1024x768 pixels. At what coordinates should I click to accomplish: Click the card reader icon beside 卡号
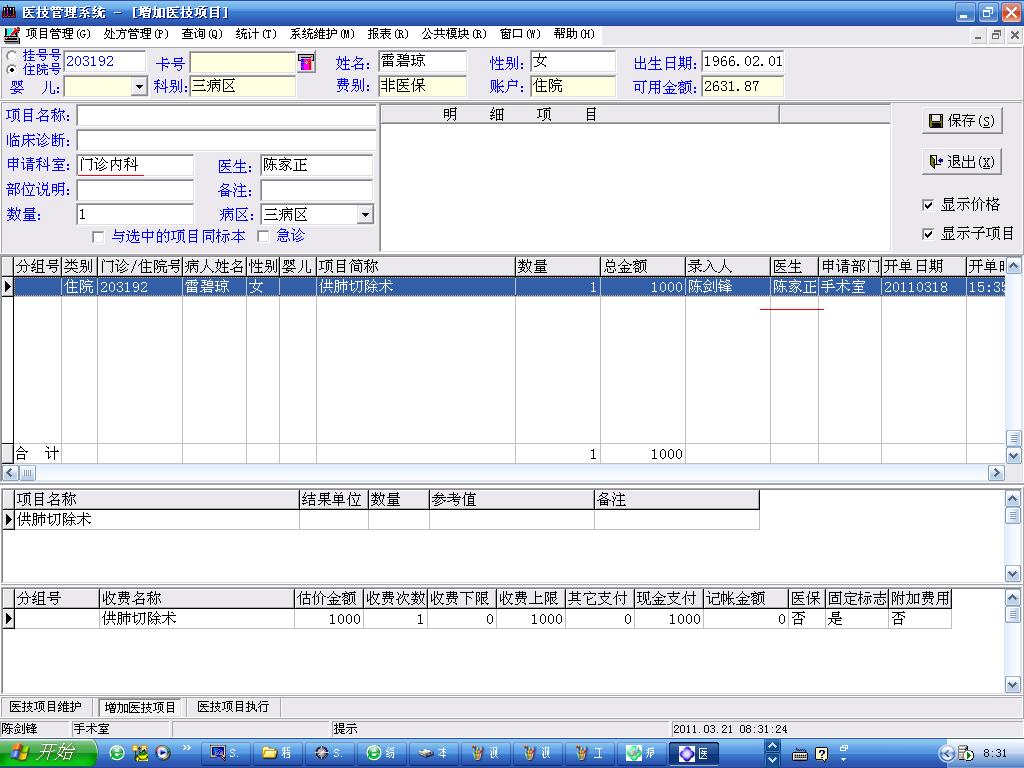click(x=306, y=62)
